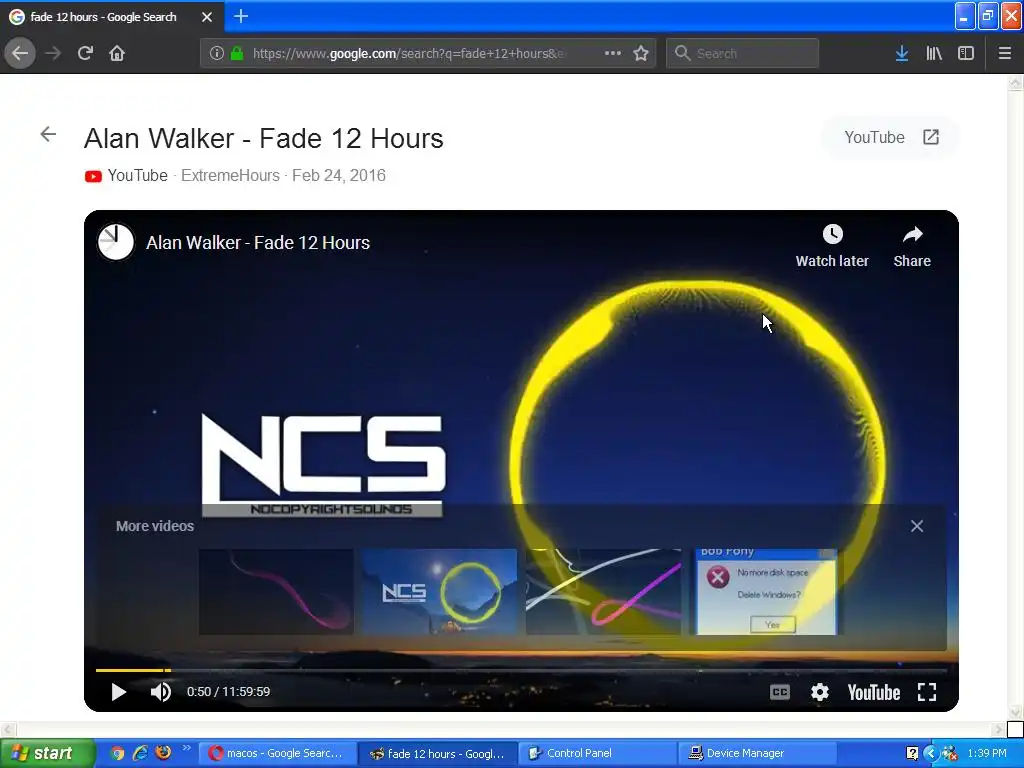Screen dimensions: 1024x768
Task: Open the Windows Start menu
Action: tap(46, 753)
